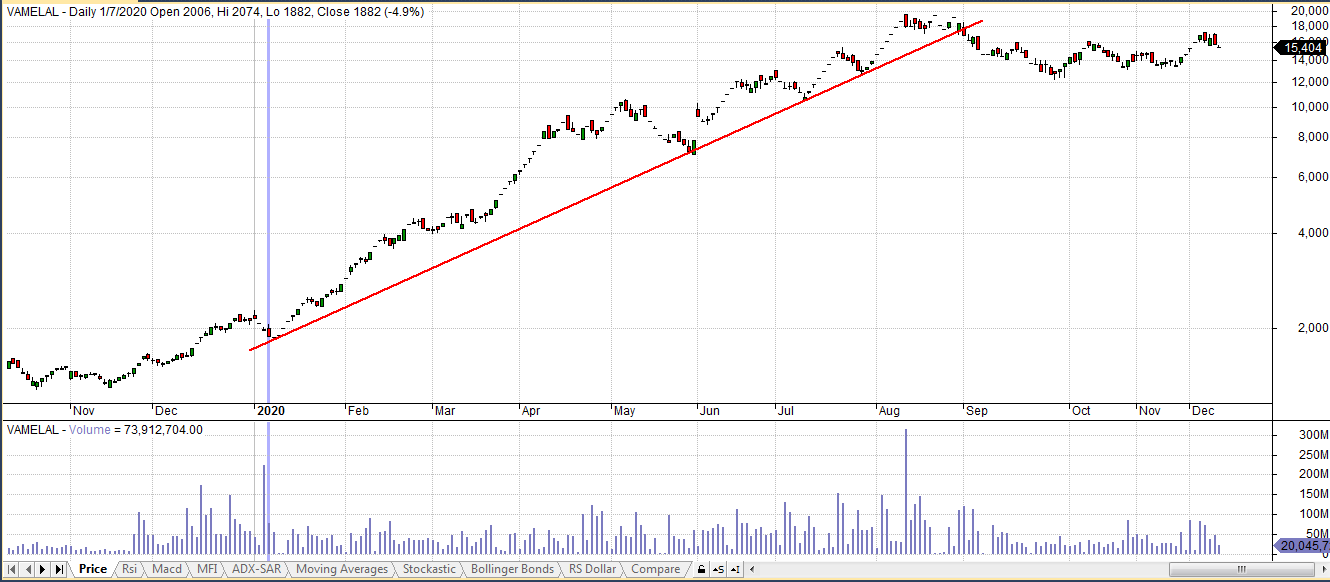
Task: Click next sheet tab arrow
Action: tap(43, 569)
